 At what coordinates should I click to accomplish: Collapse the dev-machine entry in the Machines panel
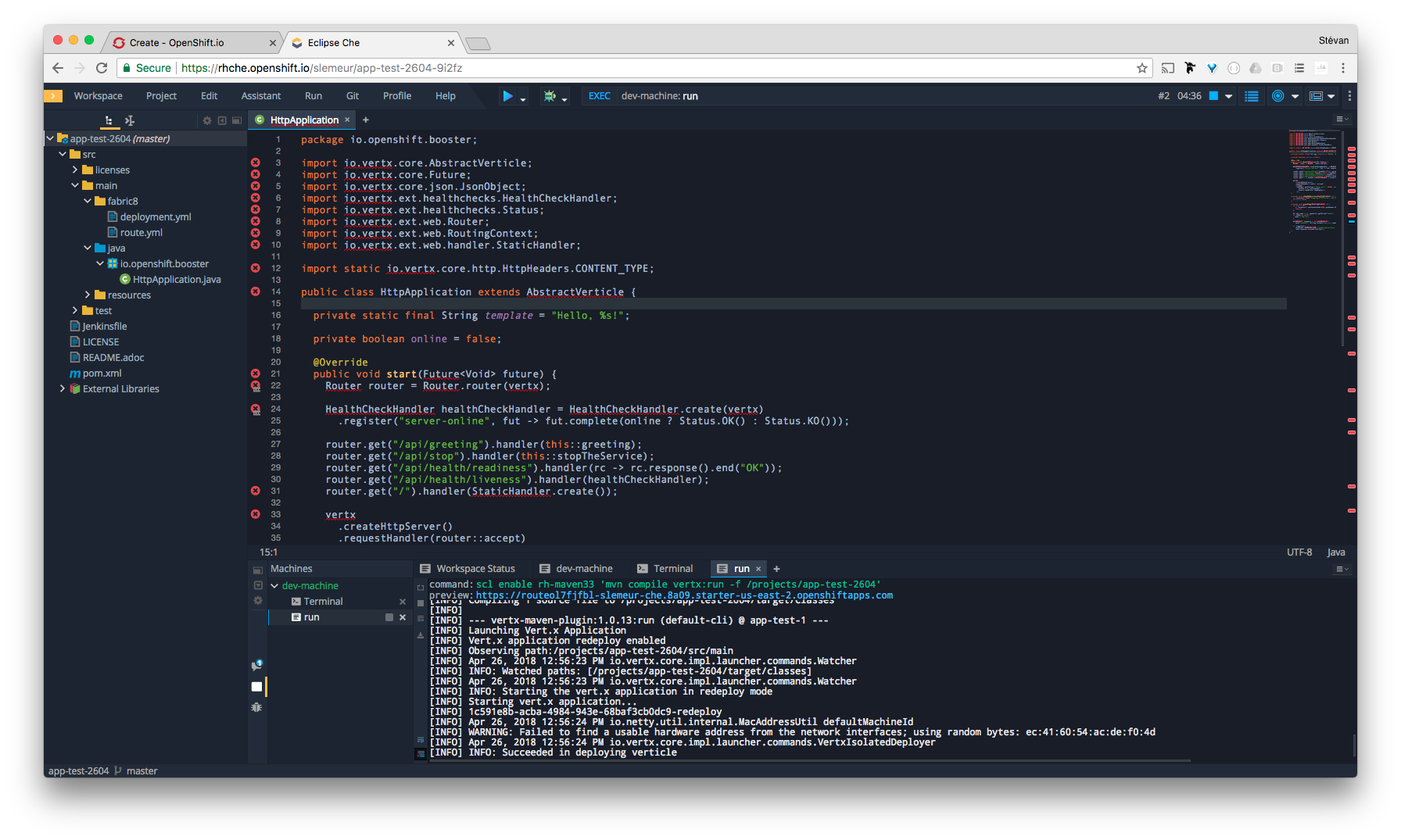click(x=274, y=585)
